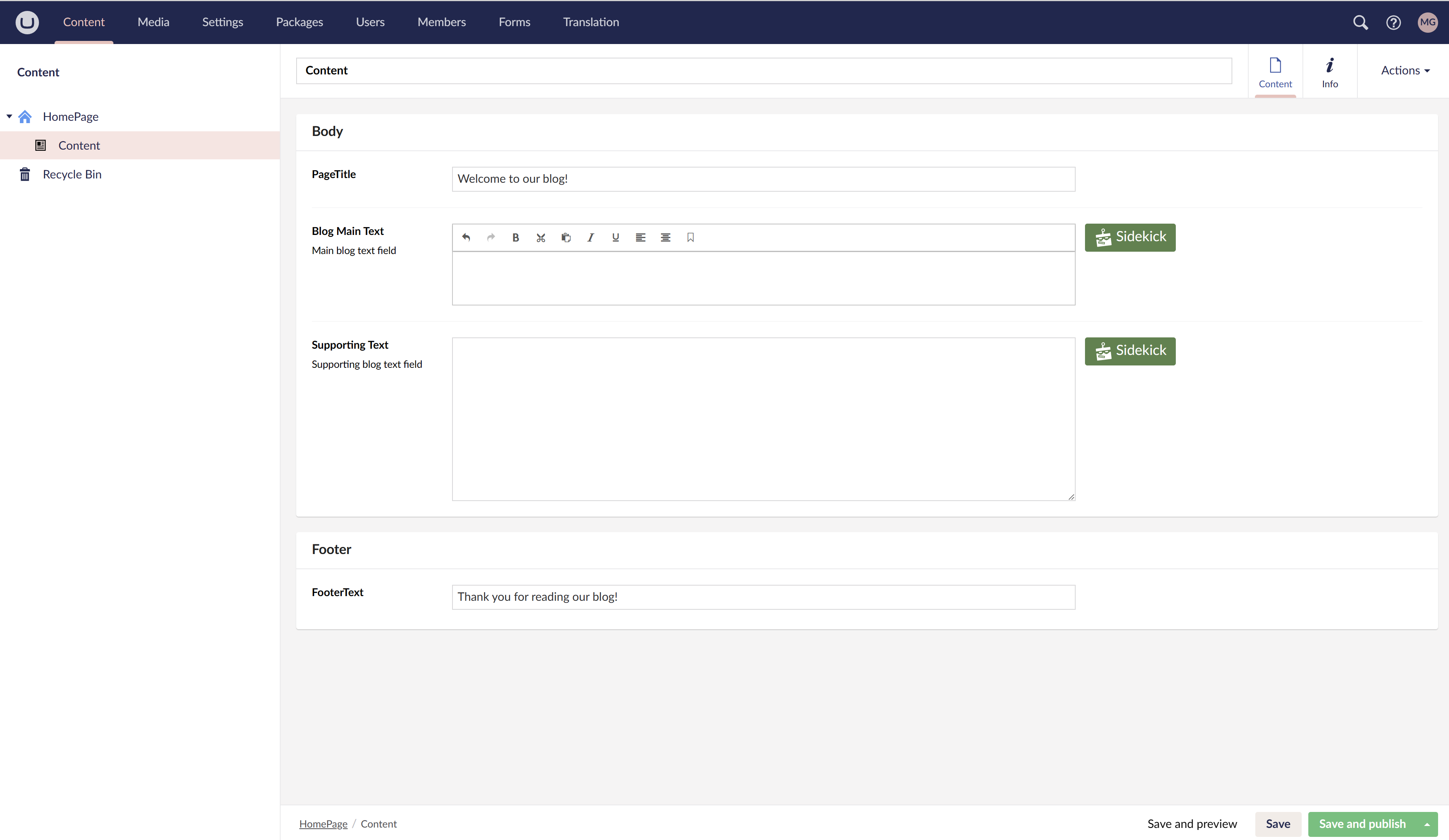The image size is (1449, 840).
Task: Toggle bold formatting in Blog Main Text
Action: 516,237
